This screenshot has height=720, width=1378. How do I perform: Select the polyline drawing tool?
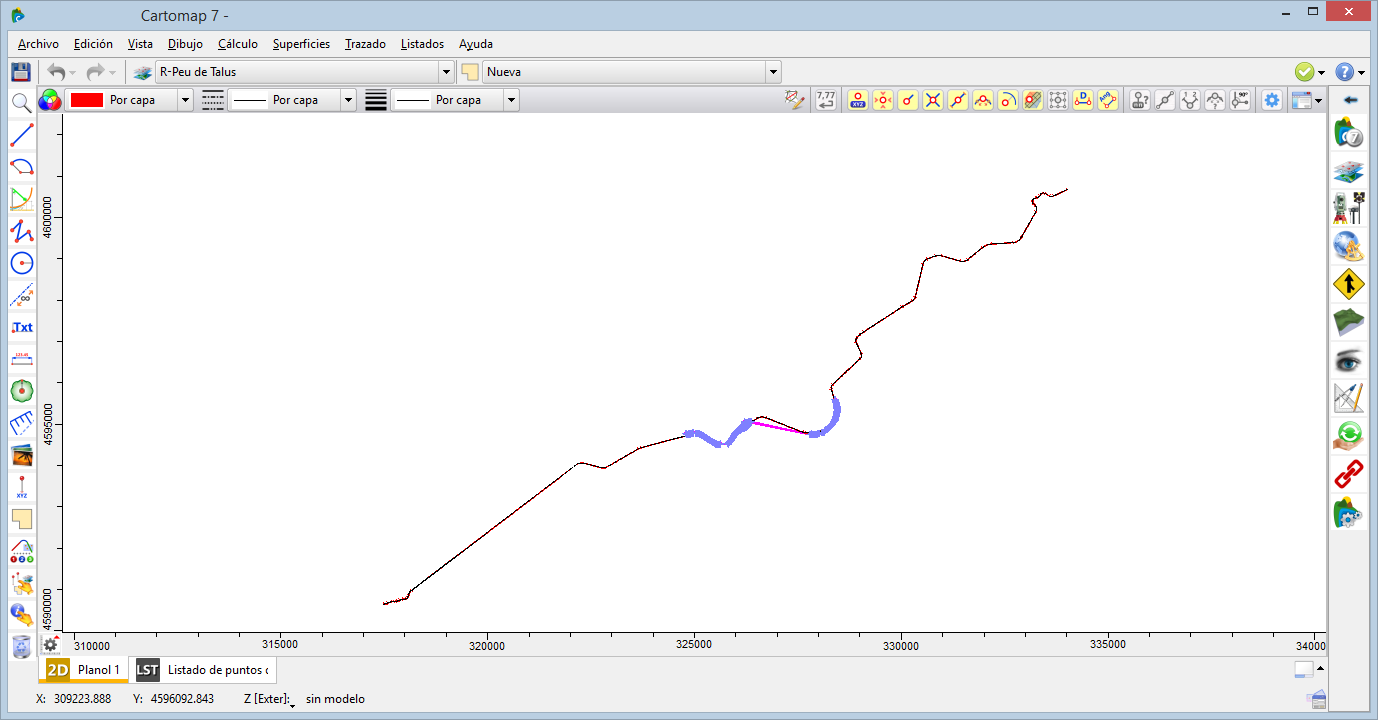point(22,230)
